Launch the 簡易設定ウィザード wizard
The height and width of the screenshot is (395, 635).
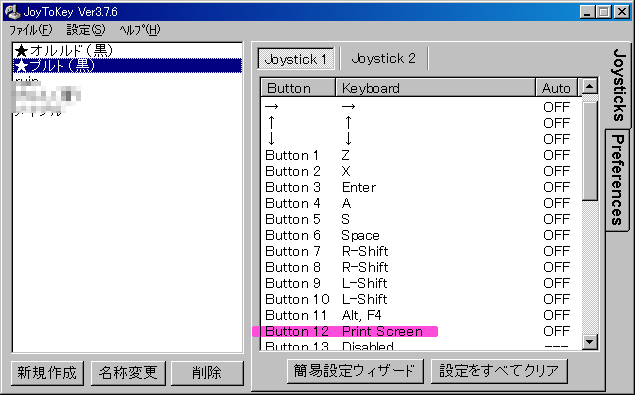tap(355, 371)
